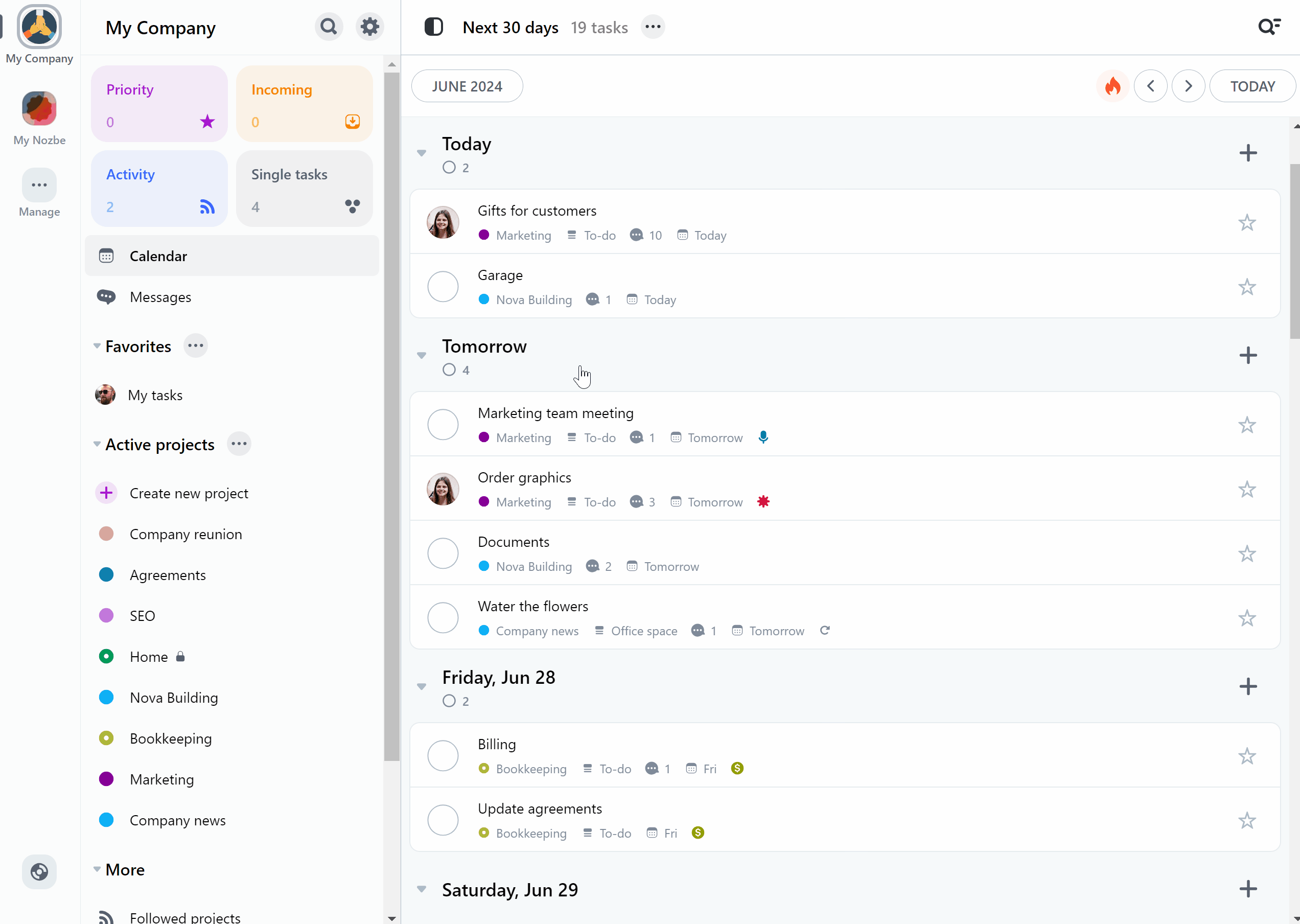Click the microphone icon on Marketing team meeting

(763, 437)
